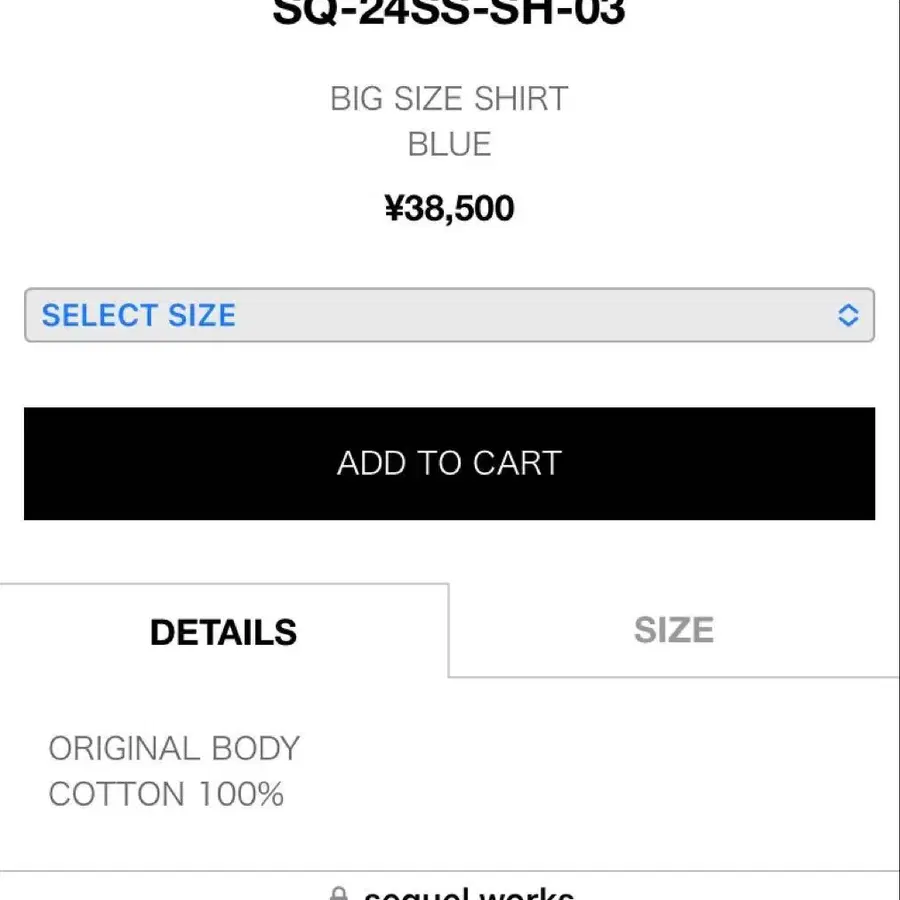Click the SQ-24SS-SH-03 product title
Viewport: 900px width, 900px height.
[x=449, y=11]
